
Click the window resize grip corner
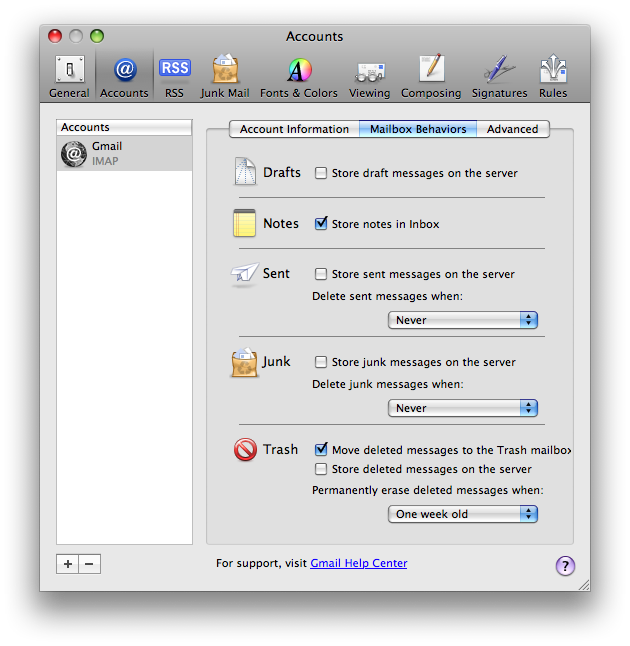click(584, 585)
